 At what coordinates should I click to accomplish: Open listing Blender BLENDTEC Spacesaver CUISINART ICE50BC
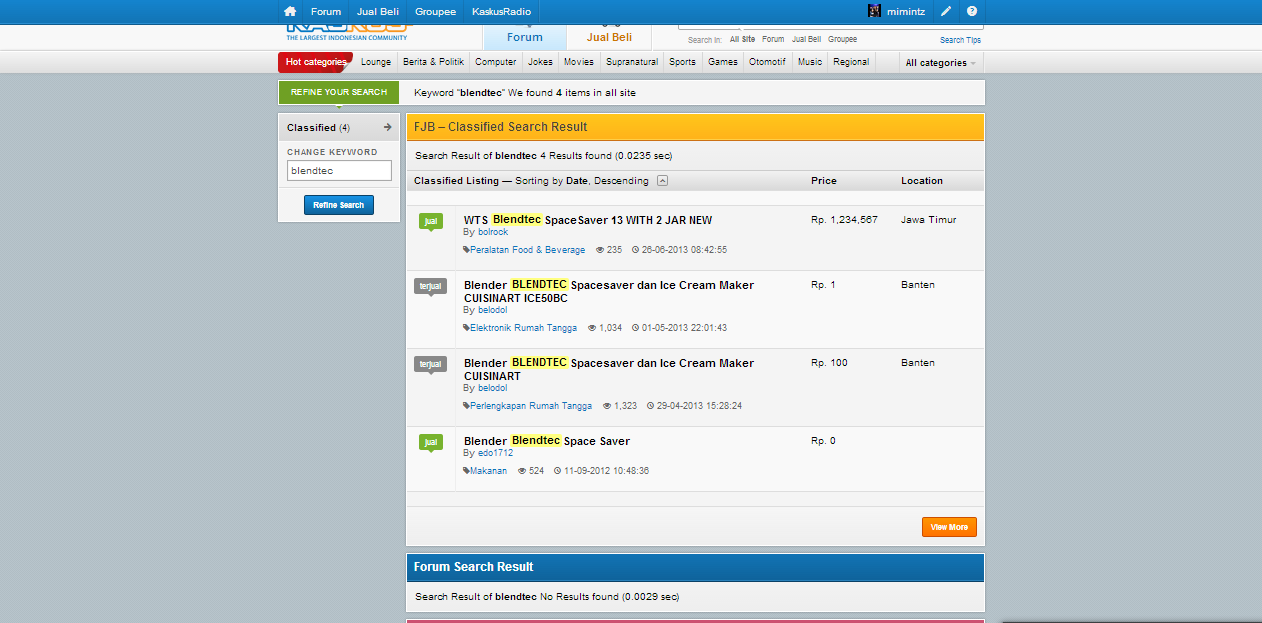[x=609, y=291]
